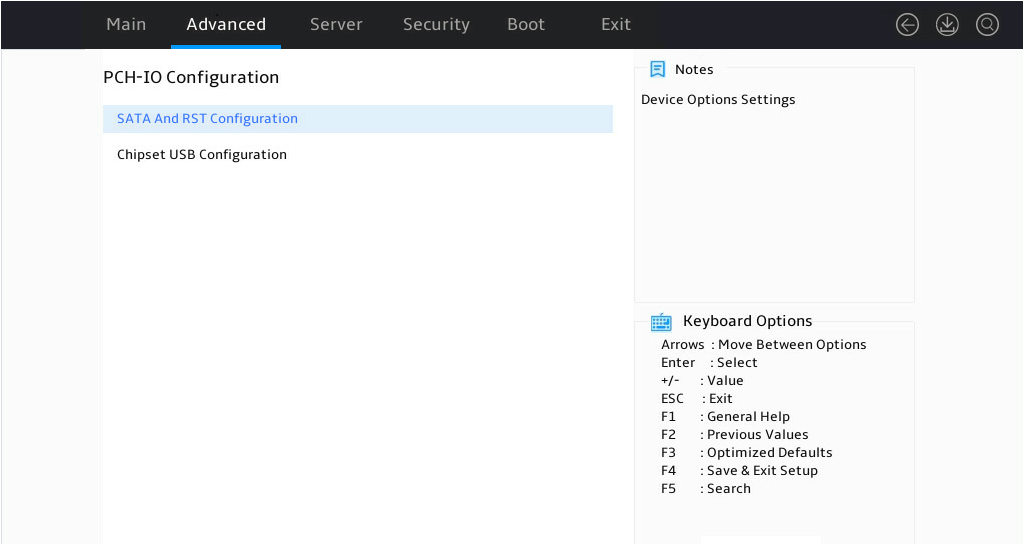Click the 'F2 : Previous Values' line
The width and height of the screenshot is (1023, 544).
pos(734,434)
